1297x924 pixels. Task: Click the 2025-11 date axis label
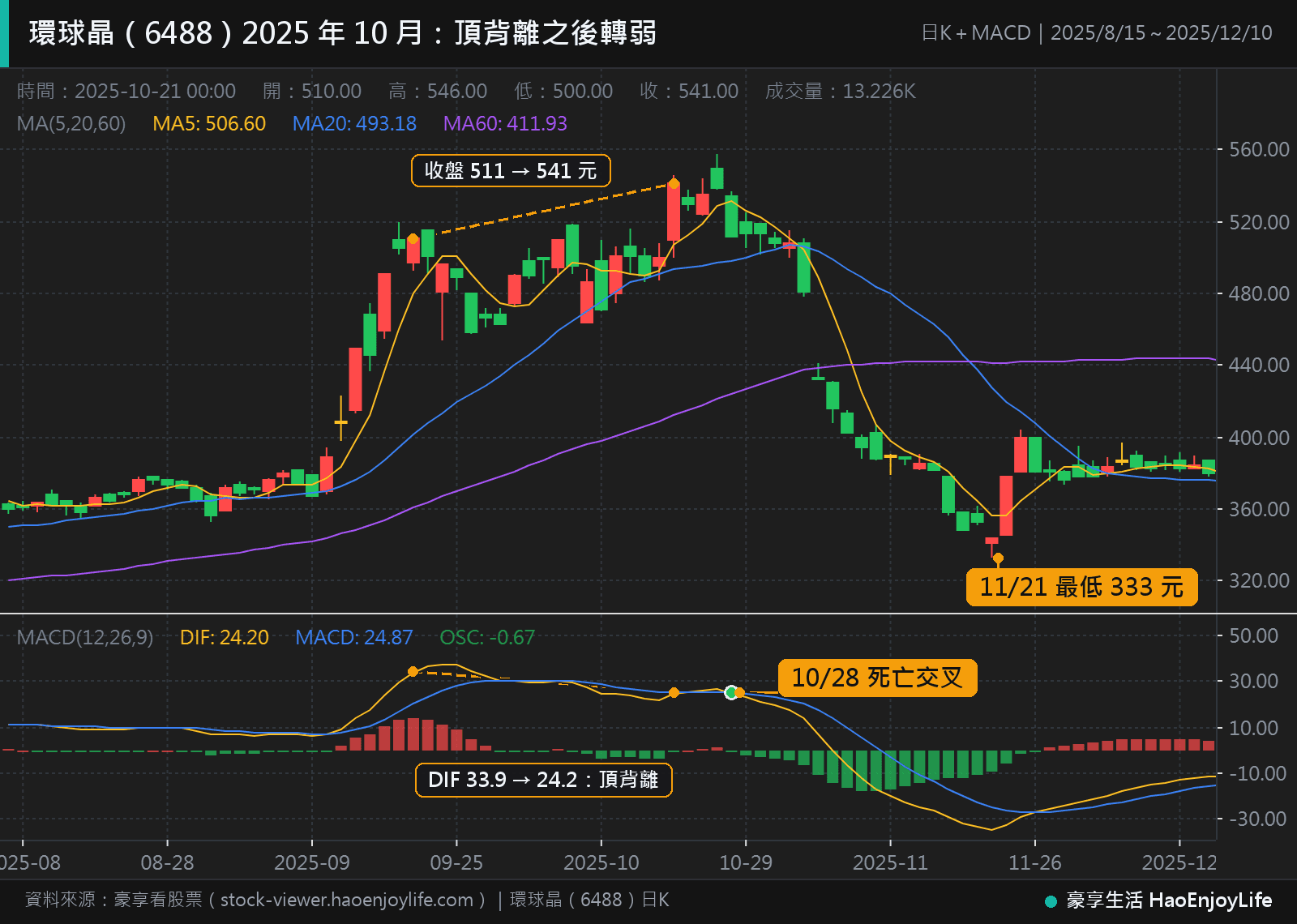click(890, 862)
